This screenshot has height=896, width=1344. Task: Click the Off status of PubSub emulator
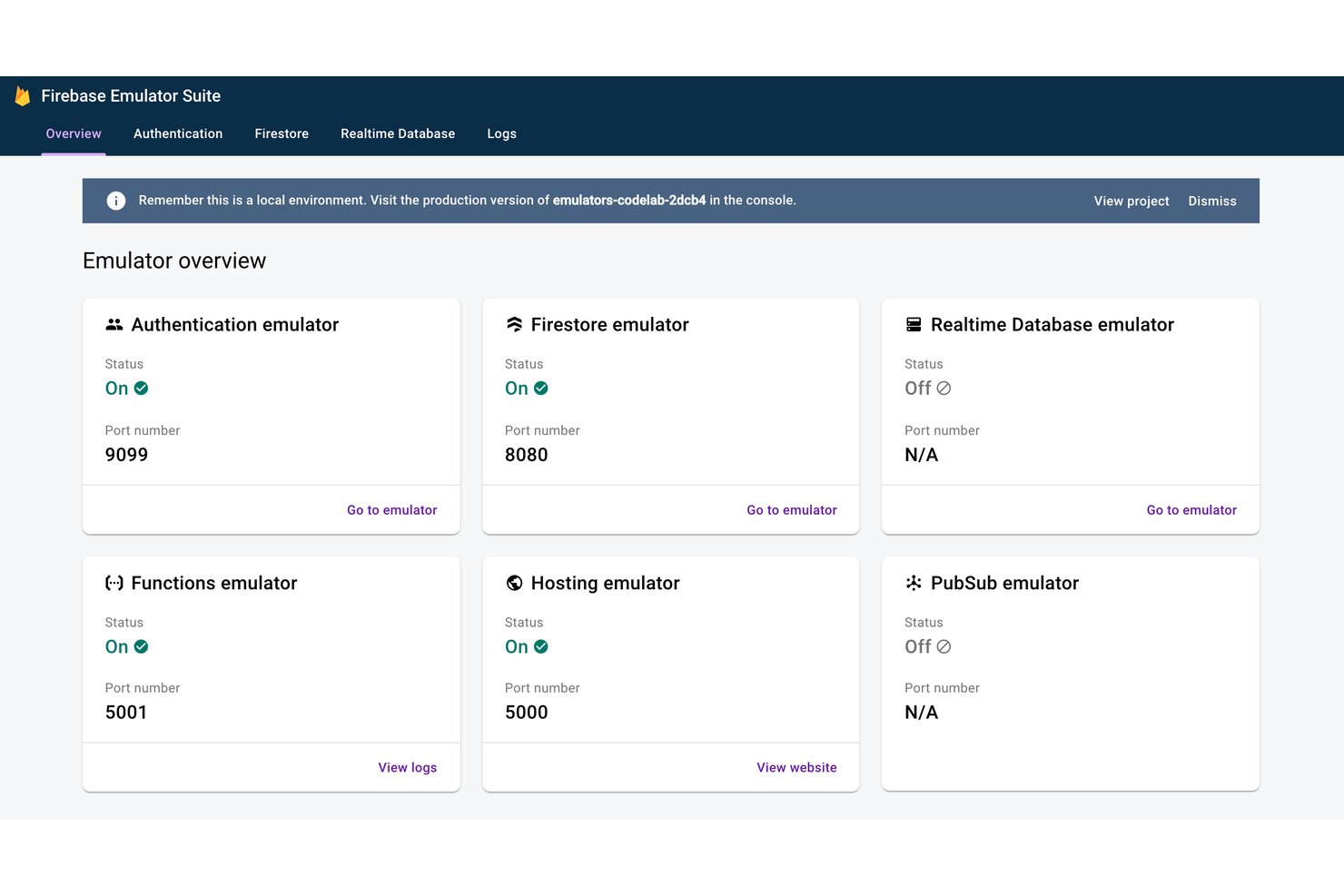(918, 646)
